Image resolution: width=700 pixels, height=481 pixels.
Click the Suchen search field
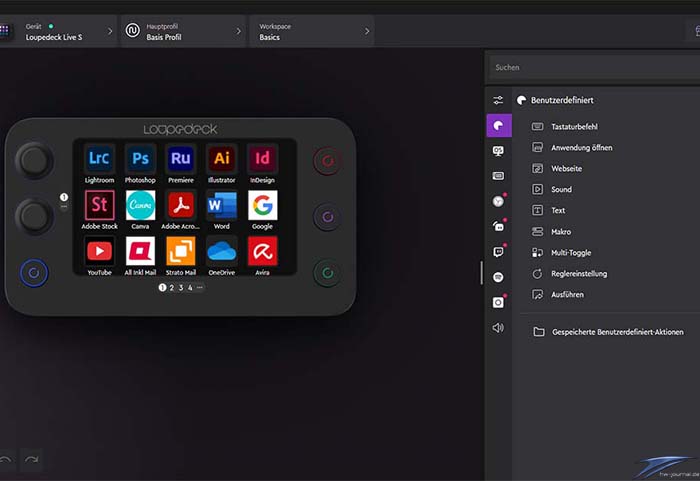(590, 68)
